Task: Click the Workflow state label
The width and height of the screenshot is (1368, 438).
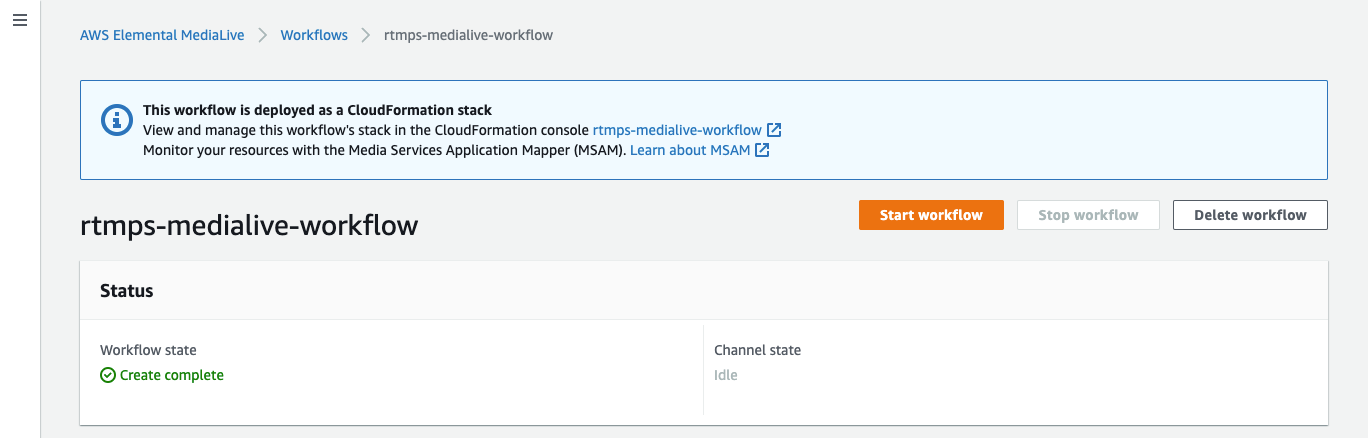Action: (148, 350)
